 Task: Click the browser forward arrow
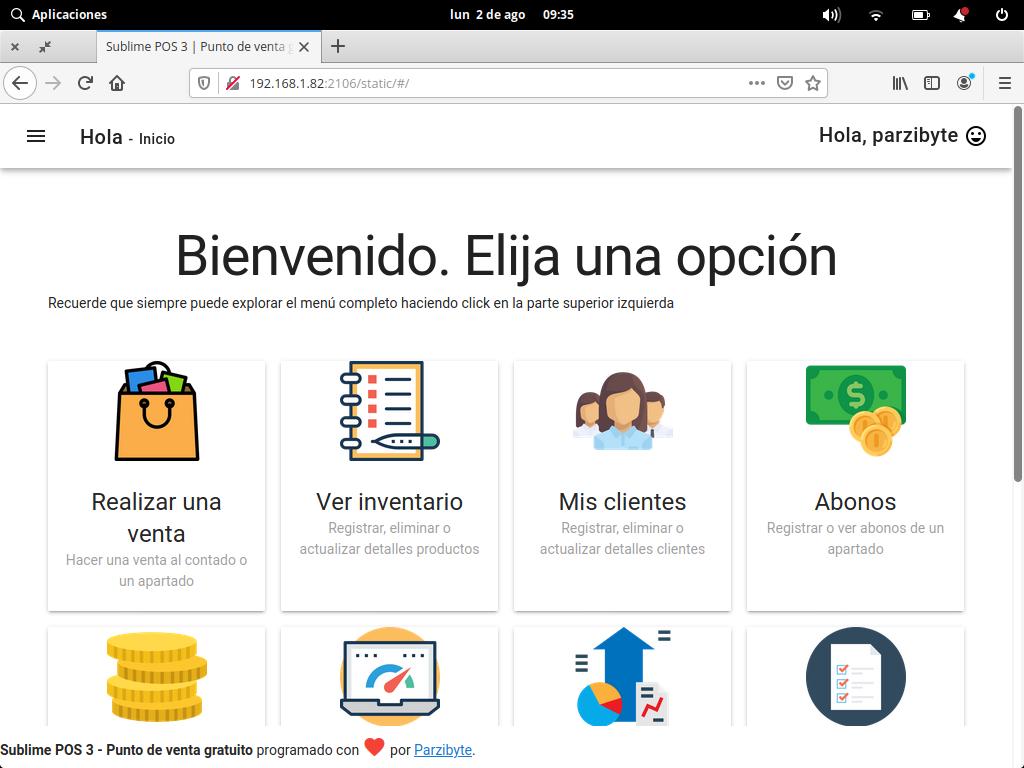(53, 83)
